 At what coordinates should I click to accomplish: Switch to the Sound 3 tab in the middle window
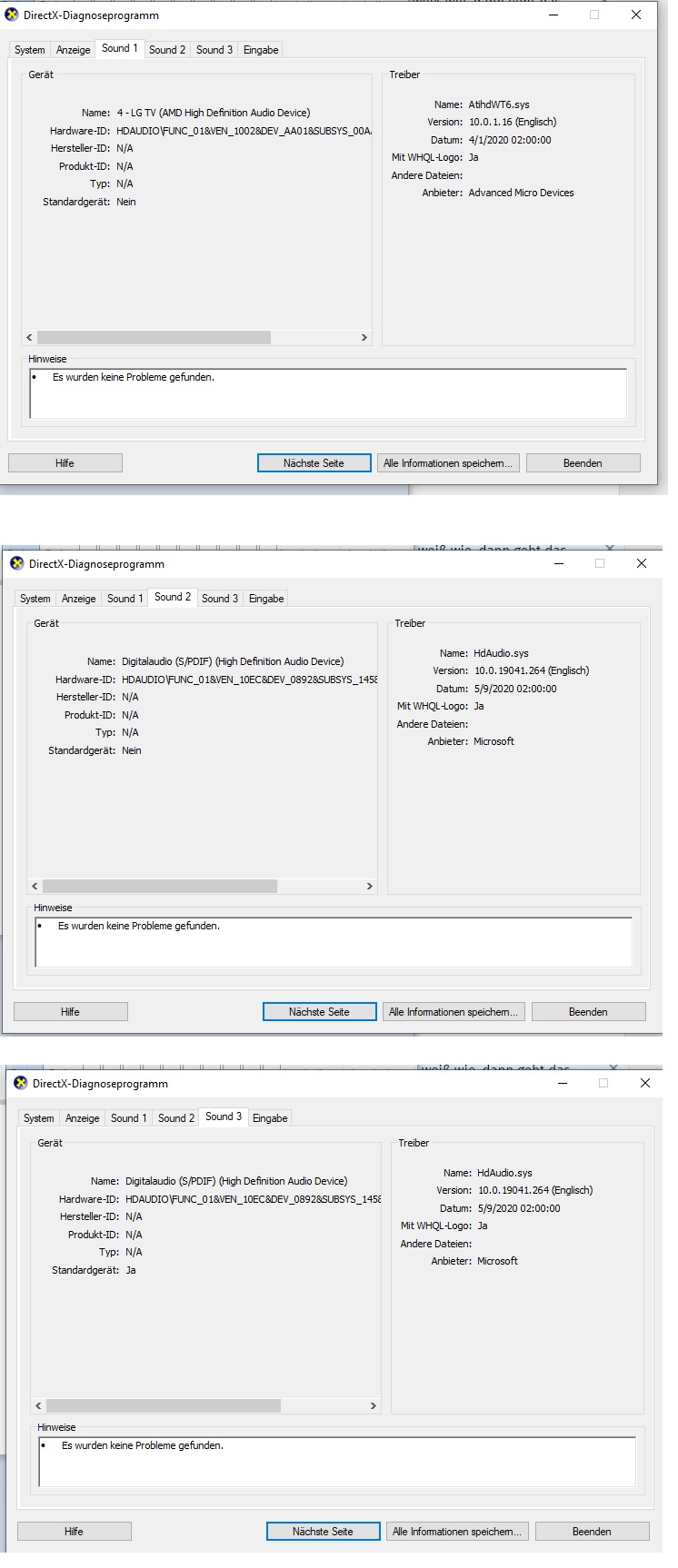click(x=220, y=599)
